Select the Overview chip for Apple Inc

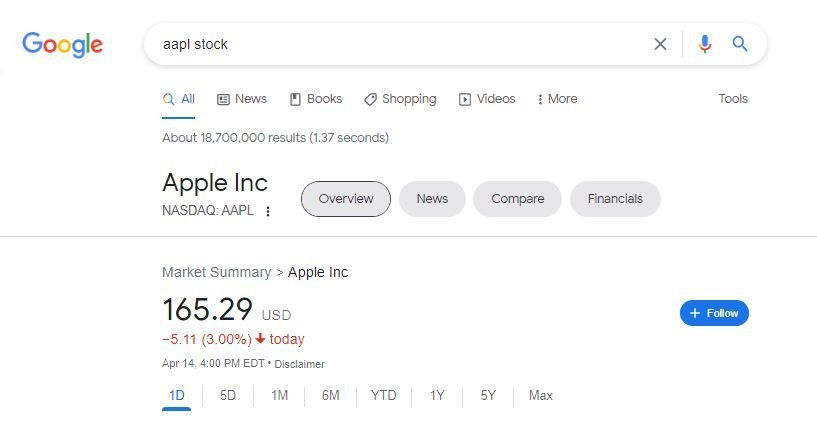(345, 199)
